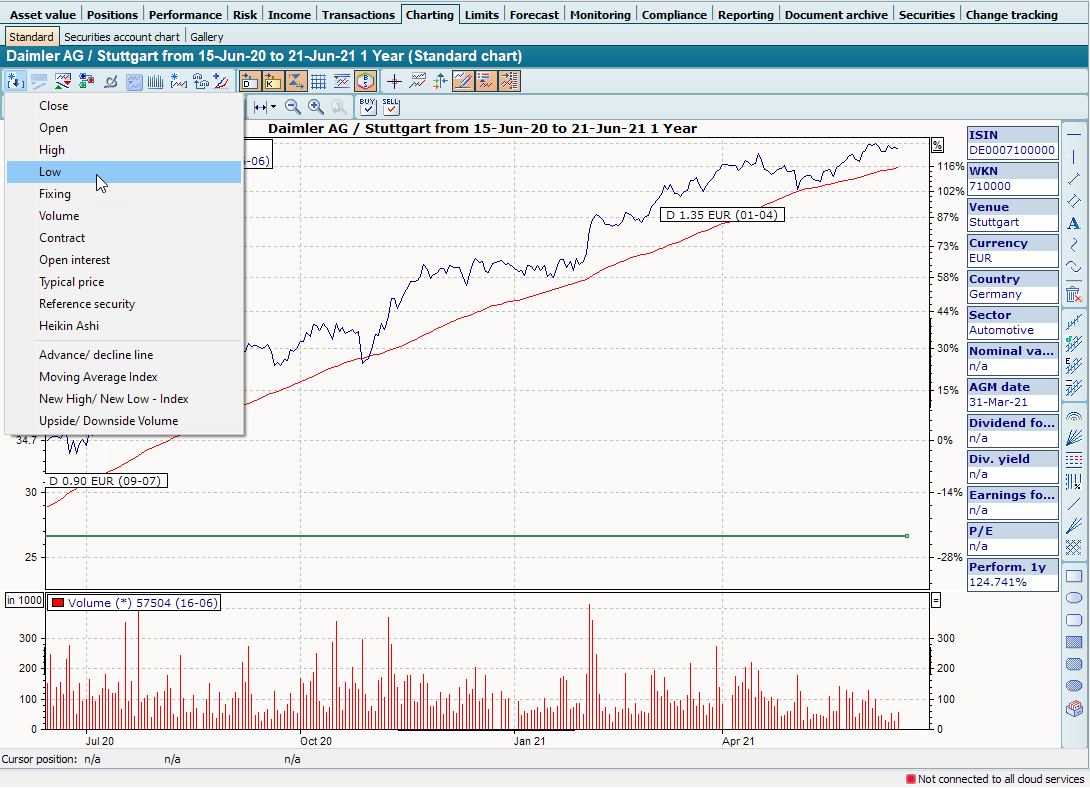The width and height of the screenshot is (1090, 788).
Task: Open the Securities account chart subtab
Action: tap(122, 37)
